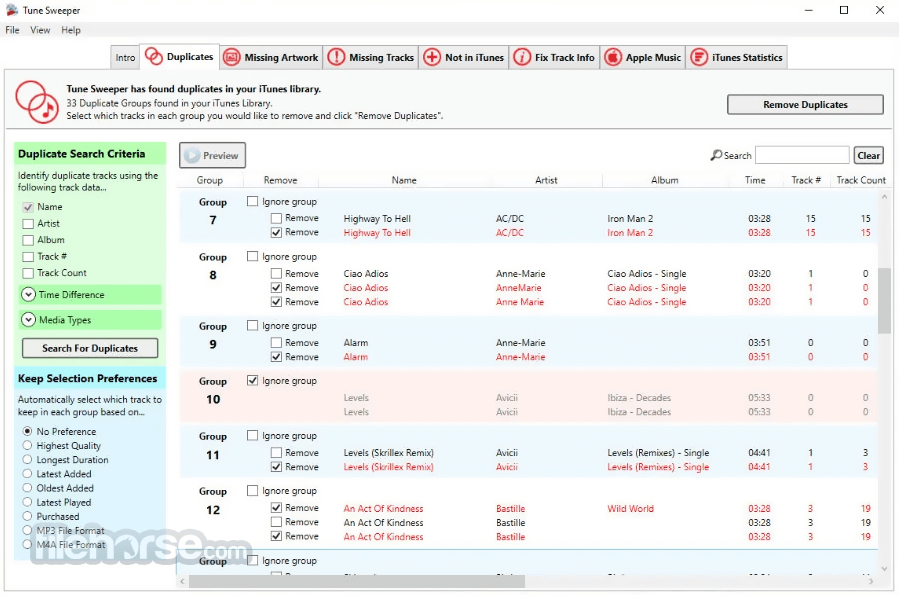Image resolution: width=899 pixels, height=595 pixels.
Task: Click the large duplicates logo in banner
Action: (37, 101)
